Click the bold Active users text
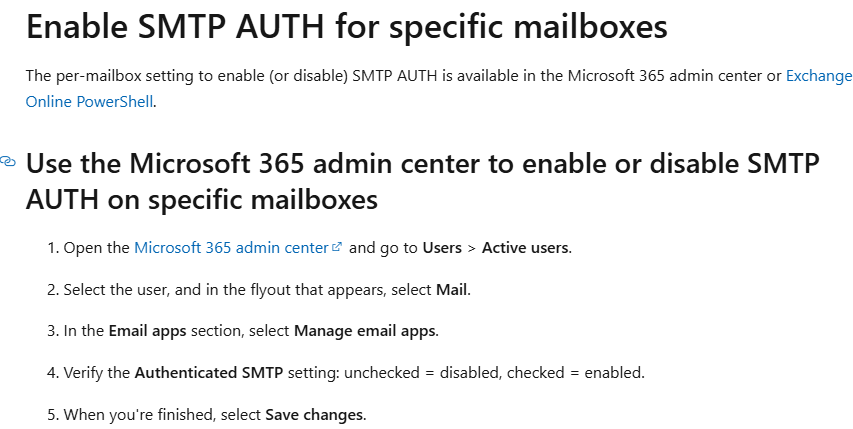This screenshot has height=429, width=853. coord(526,248)
